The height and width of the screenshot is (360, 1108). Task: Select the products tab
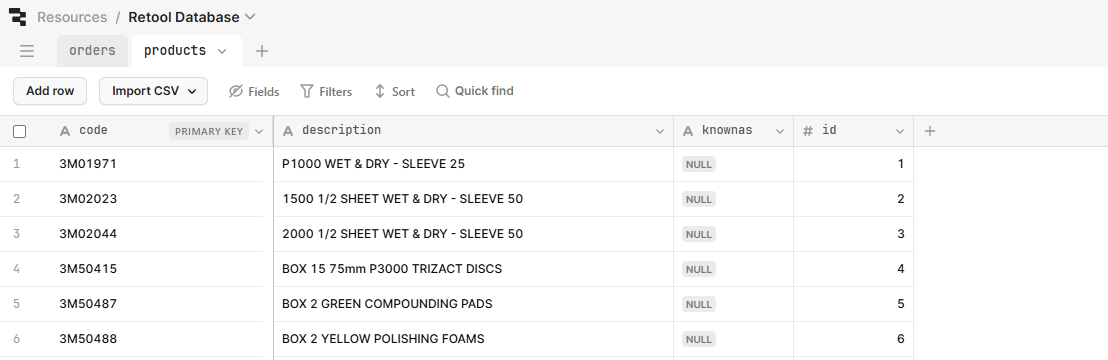click(175, 51)
